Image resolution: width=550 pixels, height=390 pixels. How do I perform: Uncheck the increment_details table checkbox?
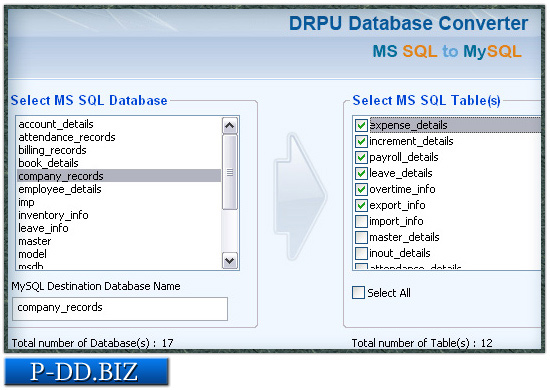tap(361, 141)
